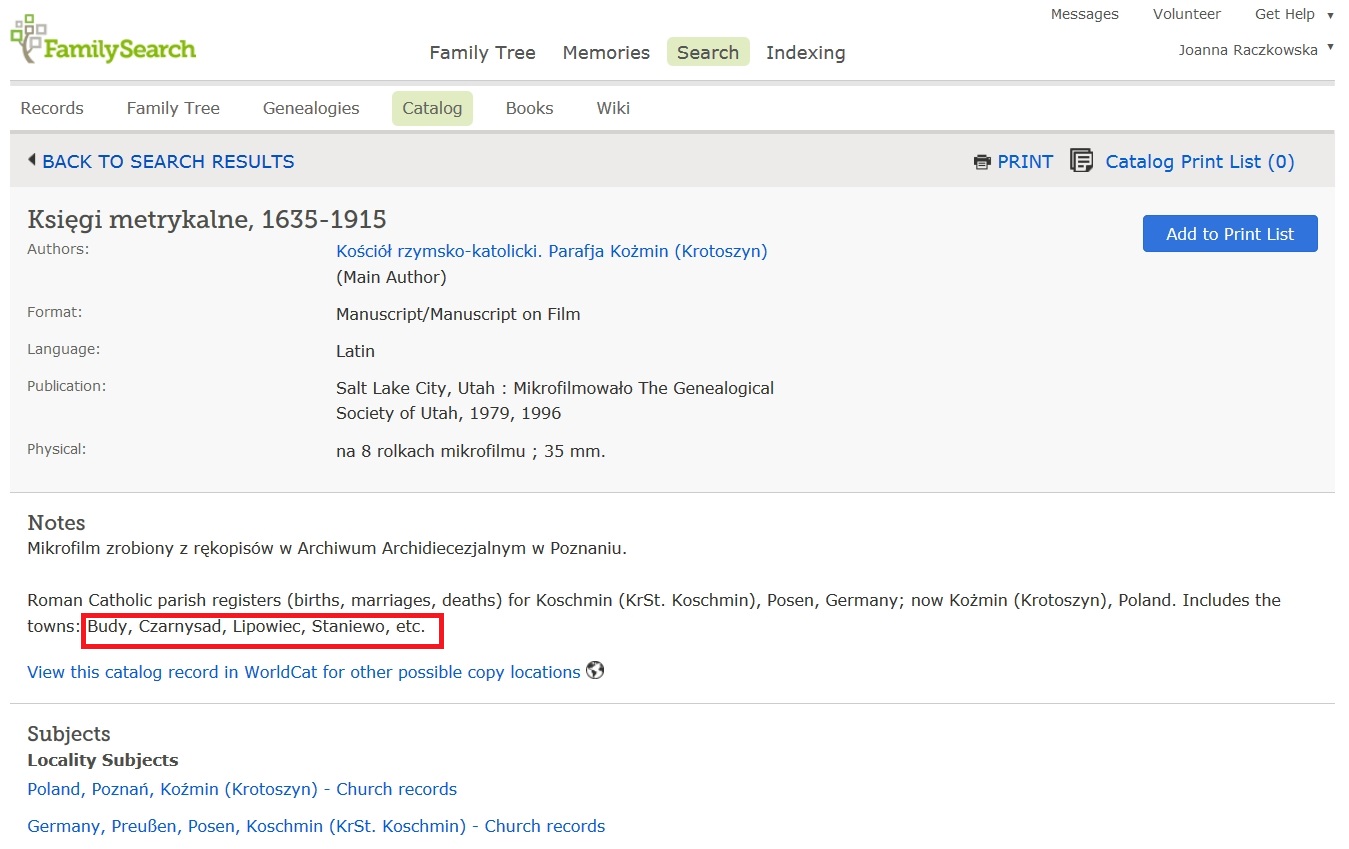Select the Indexing menu item

click(805, 53)
